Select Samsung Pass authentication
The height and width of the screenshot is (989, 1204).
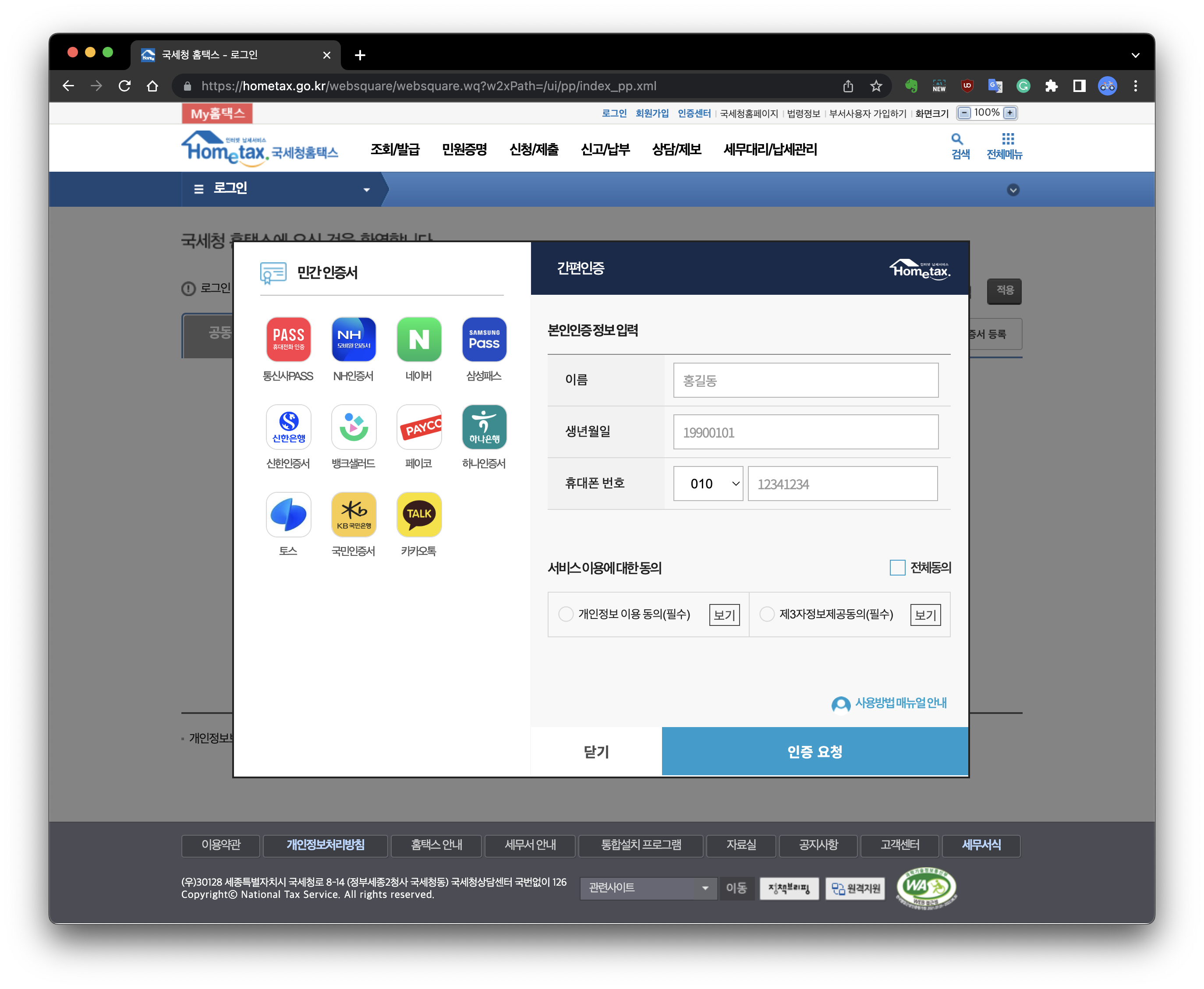pyautogui.click(x=484, y=339)
